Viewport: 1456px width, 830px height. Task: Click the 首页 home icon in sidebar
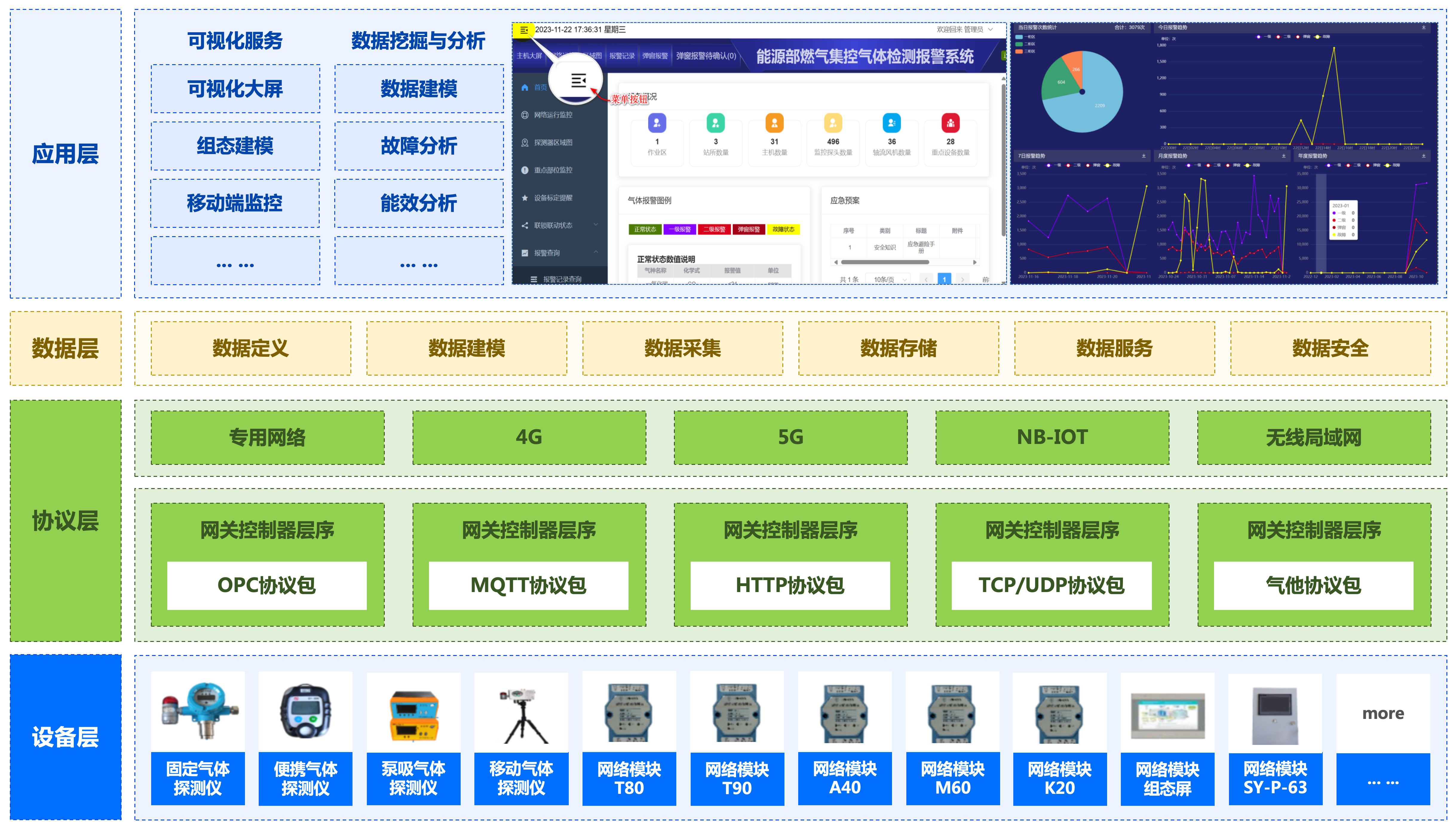click(x=525, y=87)
